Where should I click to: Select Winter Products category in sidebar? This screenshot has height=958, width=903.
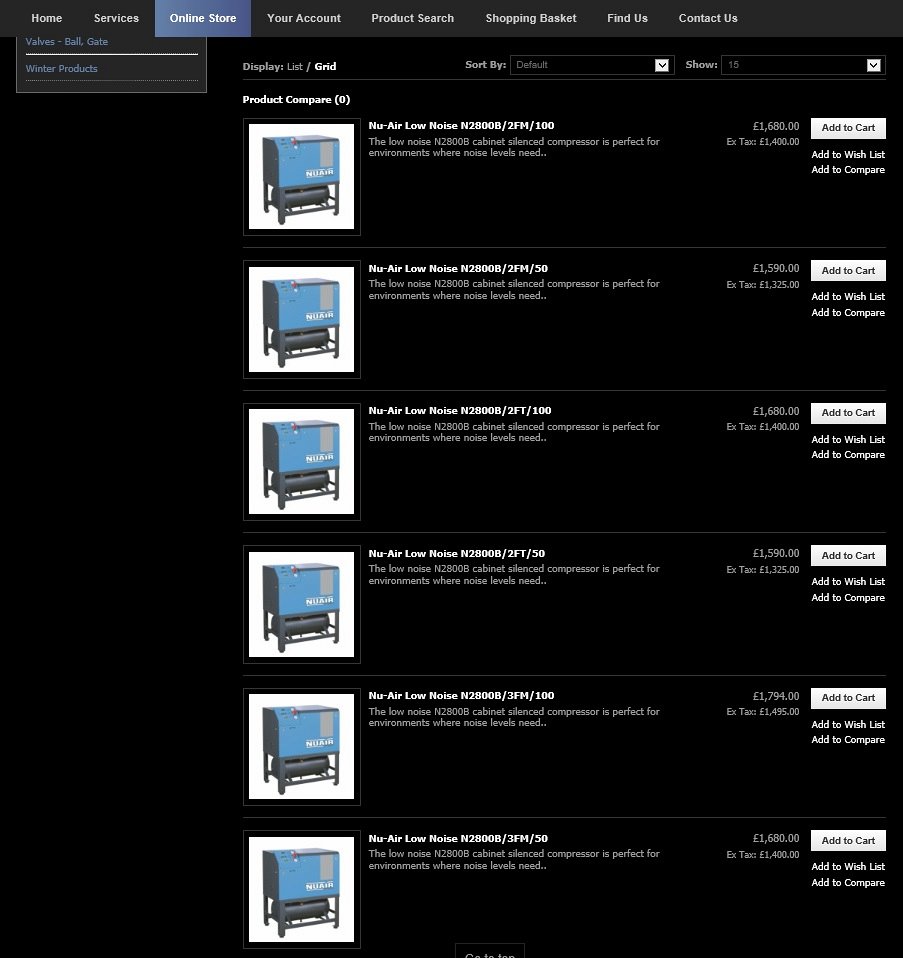pyautogui.click(x=62, y=69)
